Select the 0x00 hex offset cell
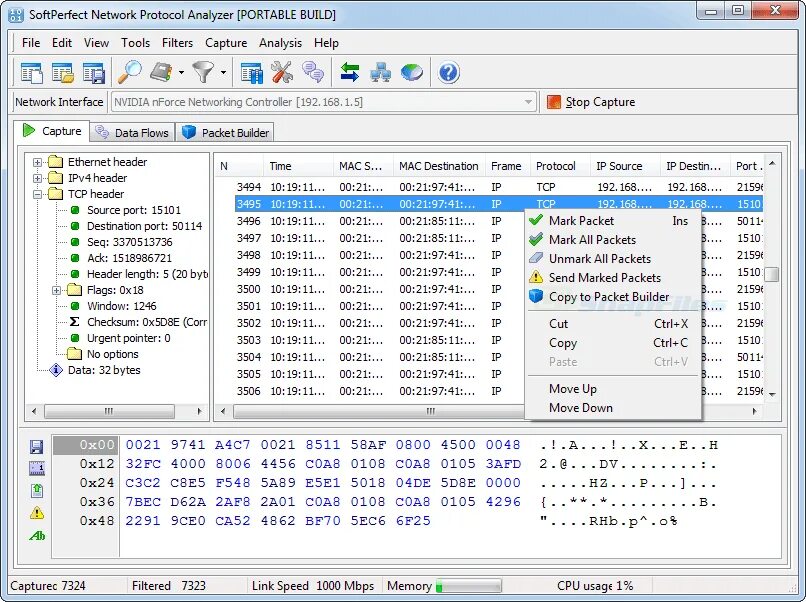The height and width of the screenshot is (602, 806). pyautogui.click(x=86, y=445)
